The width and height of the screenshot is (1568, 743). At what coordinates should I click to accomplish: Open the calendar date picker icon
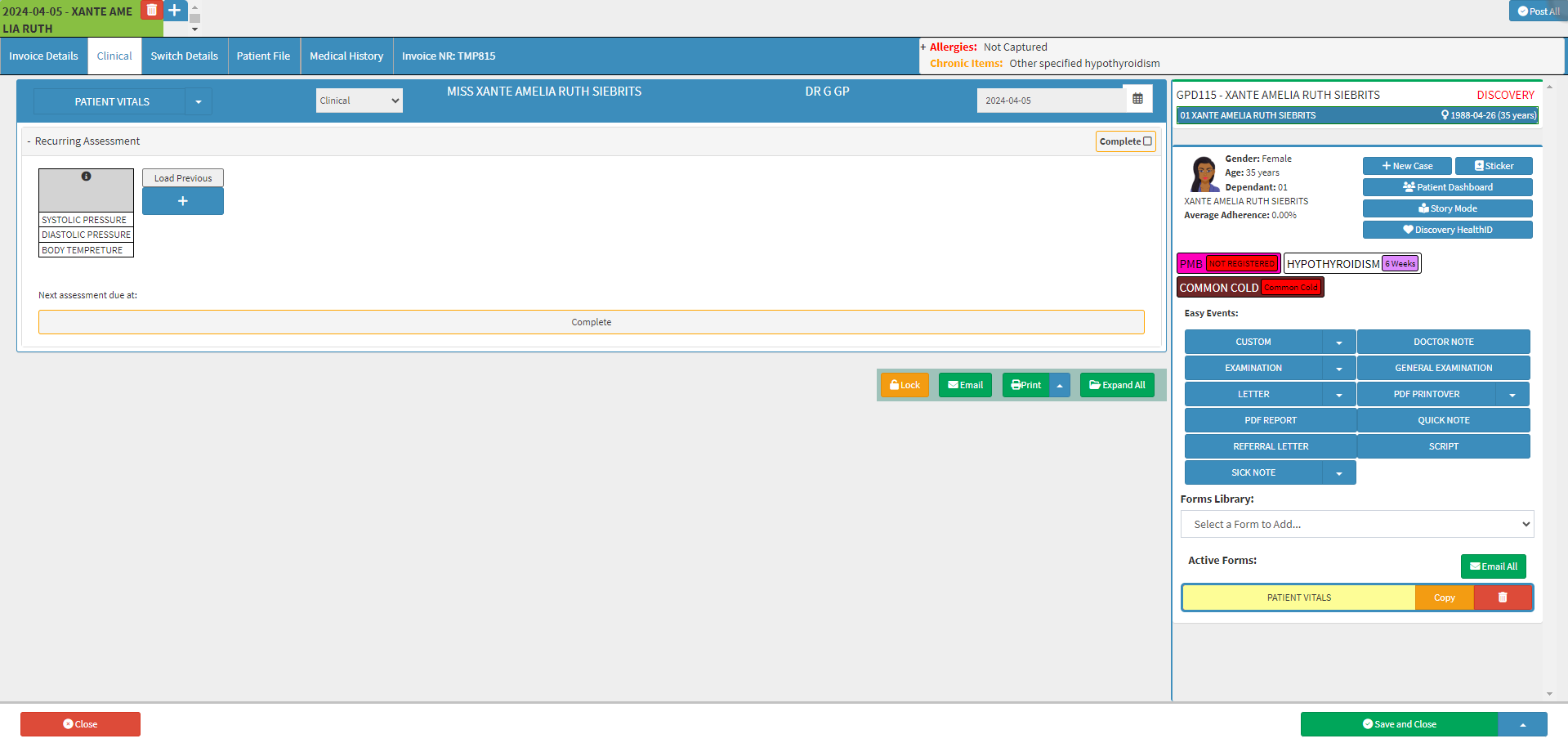pos(1137,99)
